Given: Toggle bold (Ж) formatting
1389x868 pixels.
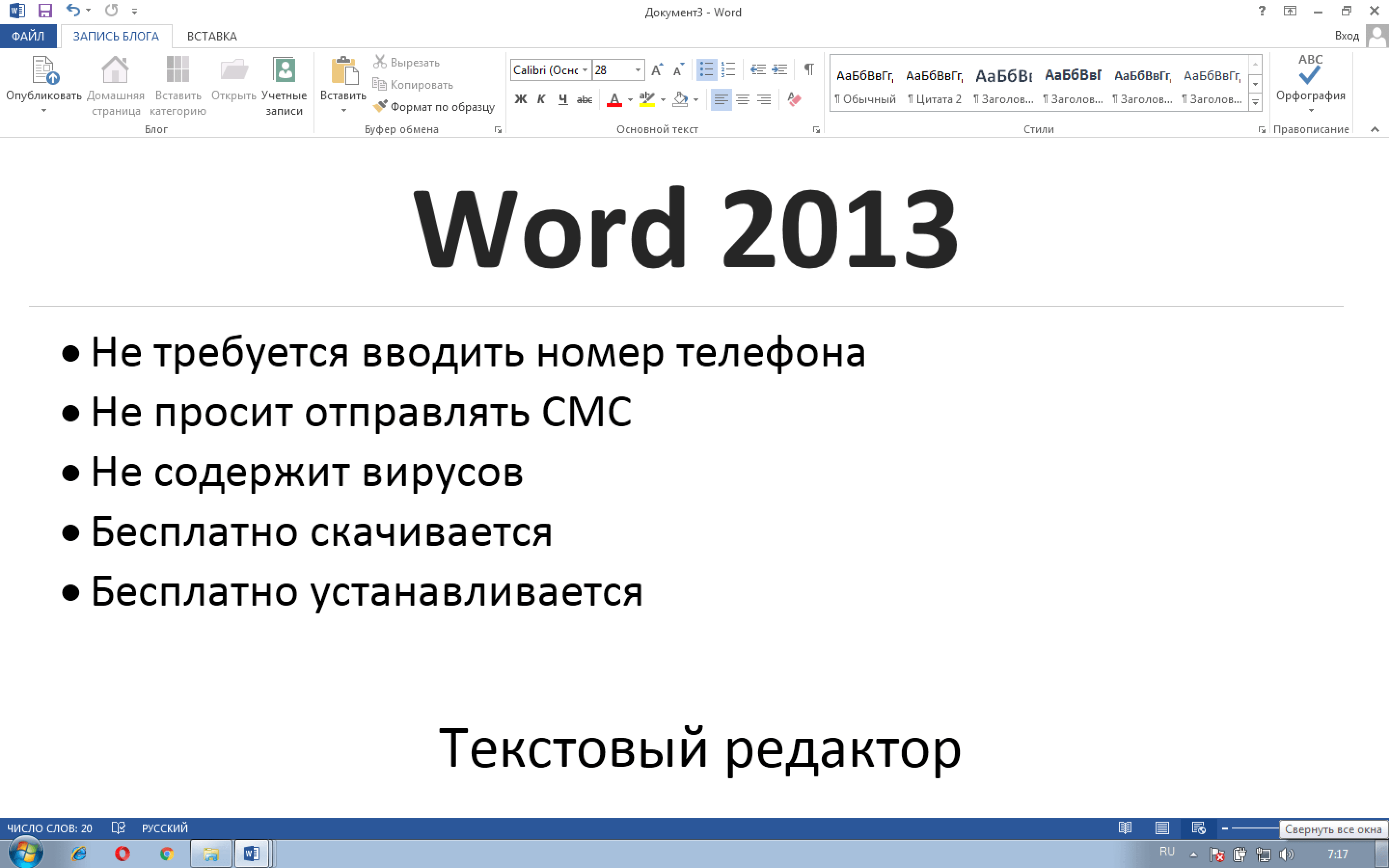Looking at the screenshot, I should [520, 100].
